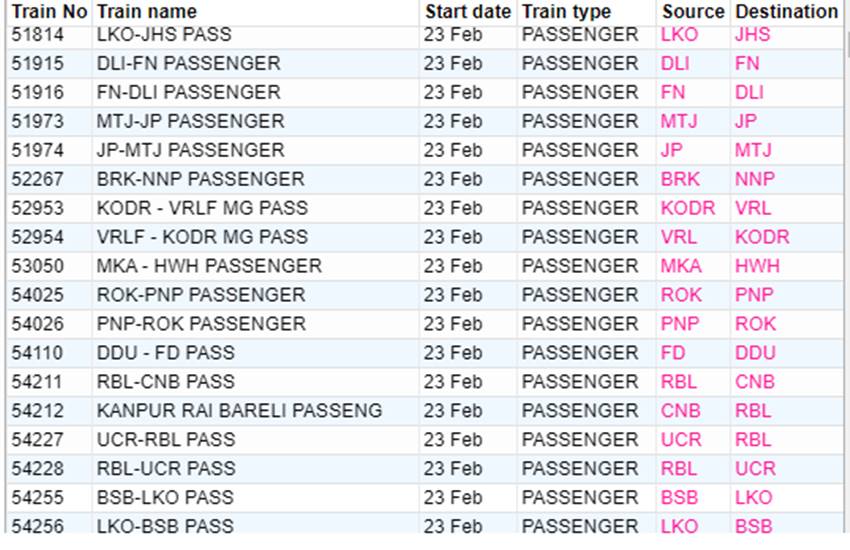The image size is (850, 550).
Task: Open destination link DDU for train 54110
Action: point(755,353)
